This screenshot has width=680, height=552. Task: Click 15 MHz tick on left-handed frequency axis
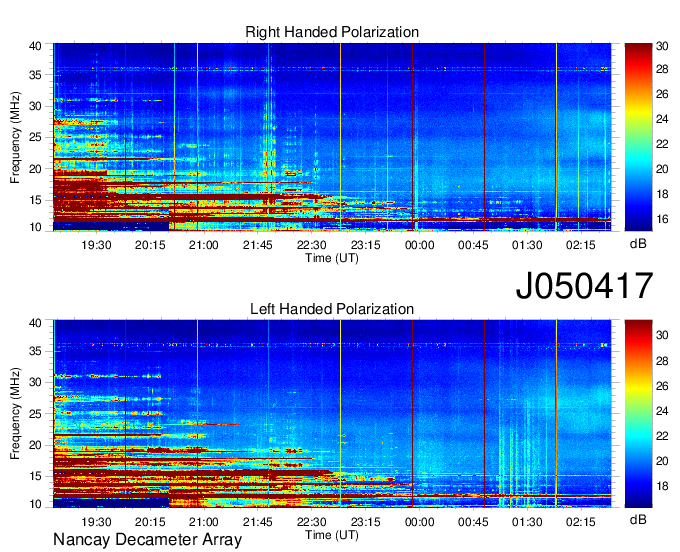35,476
